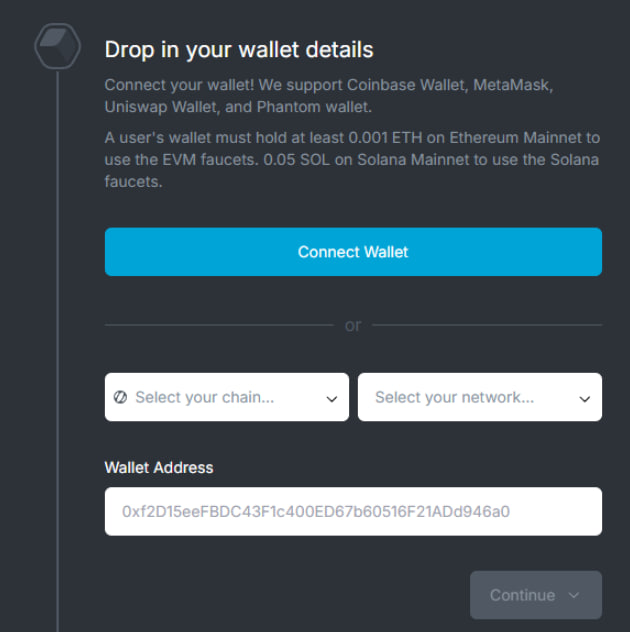Click the 'Select your network...' placeholder text
The height and width of the screenshot is (632, 630).
point(454,397)
